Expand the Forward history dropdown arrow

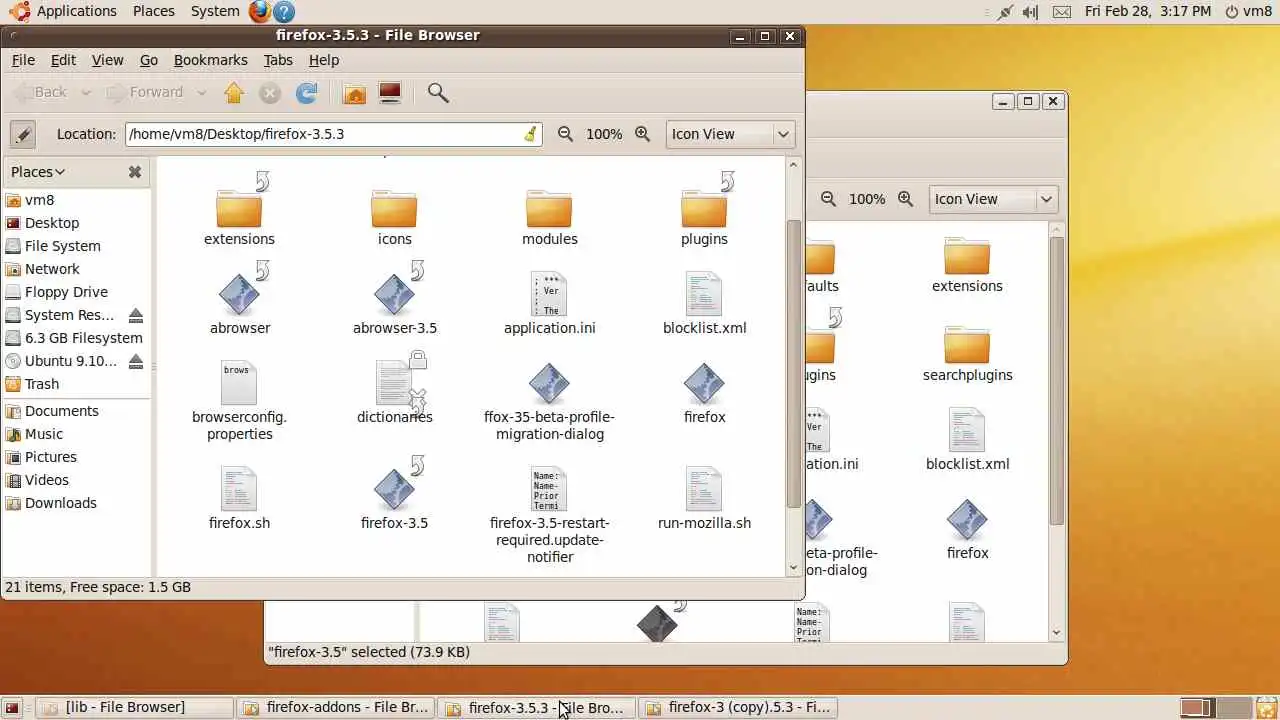pyautogui.click(x=201, y=93)
